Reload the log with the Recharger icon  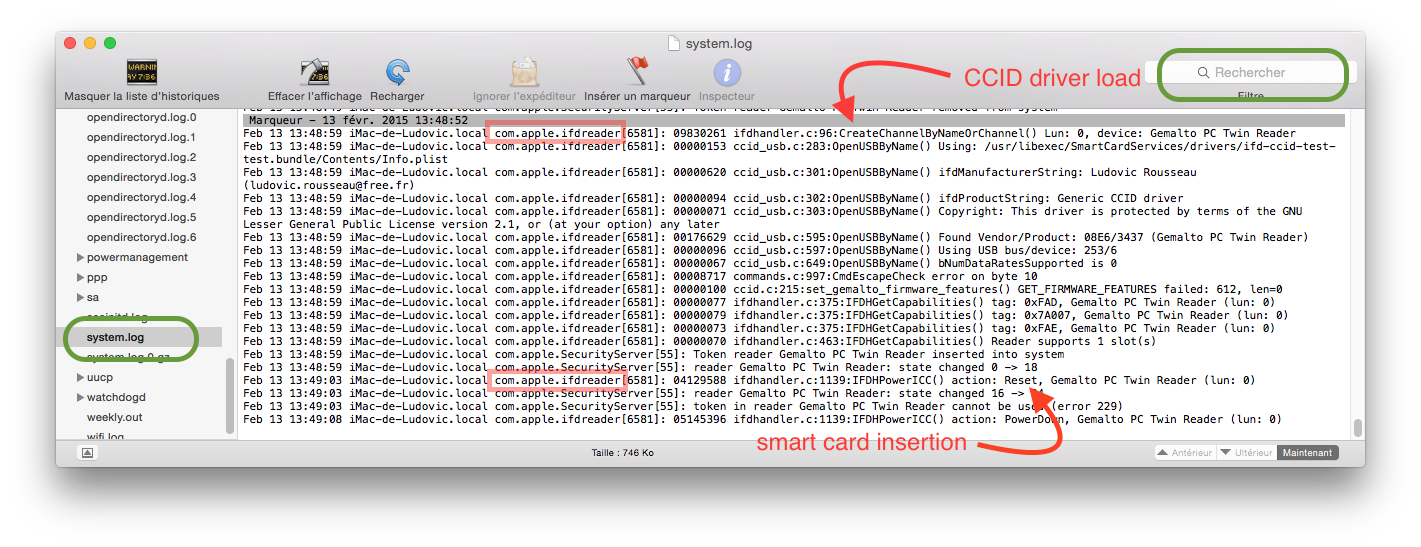(397, 72)
